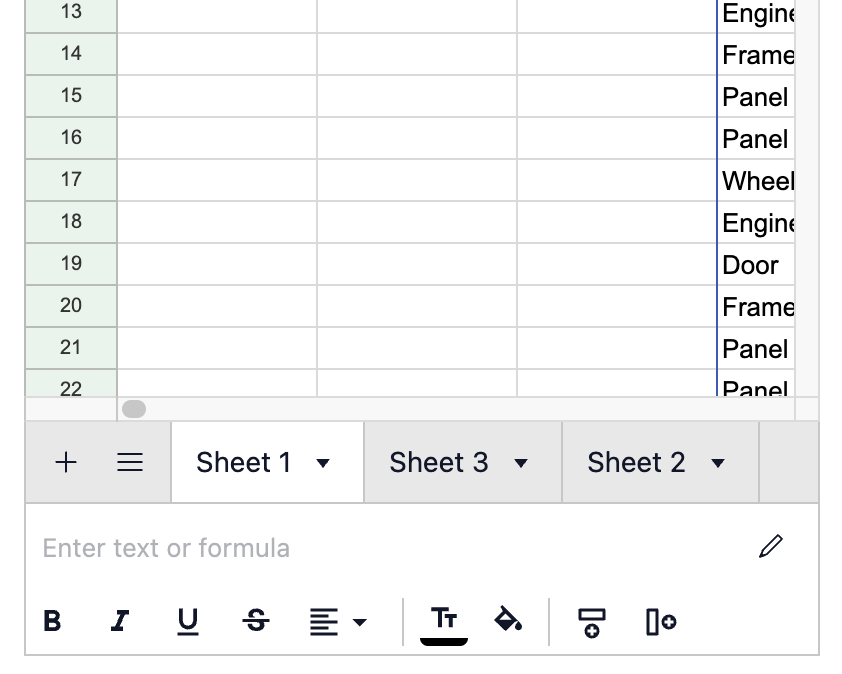Image resolution: width=842 pixels, height=674 pixels.
Task: Click the insert row icon
Action: (591, 622)
